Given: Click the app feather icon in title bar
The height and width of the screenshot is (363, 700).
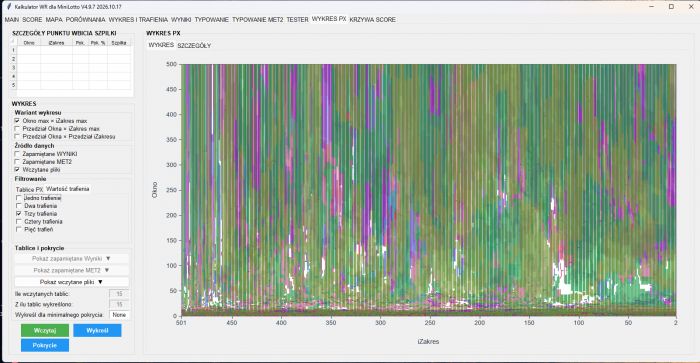Looking at the screenshot, I should pos(8,7).
